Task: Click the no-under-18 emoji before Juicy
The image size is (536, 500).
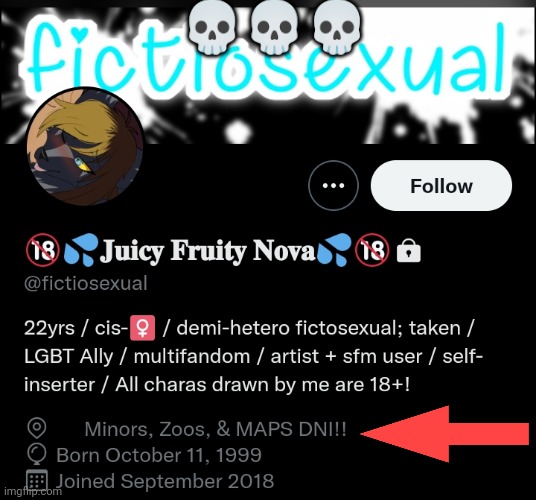Action: (43, 250)
